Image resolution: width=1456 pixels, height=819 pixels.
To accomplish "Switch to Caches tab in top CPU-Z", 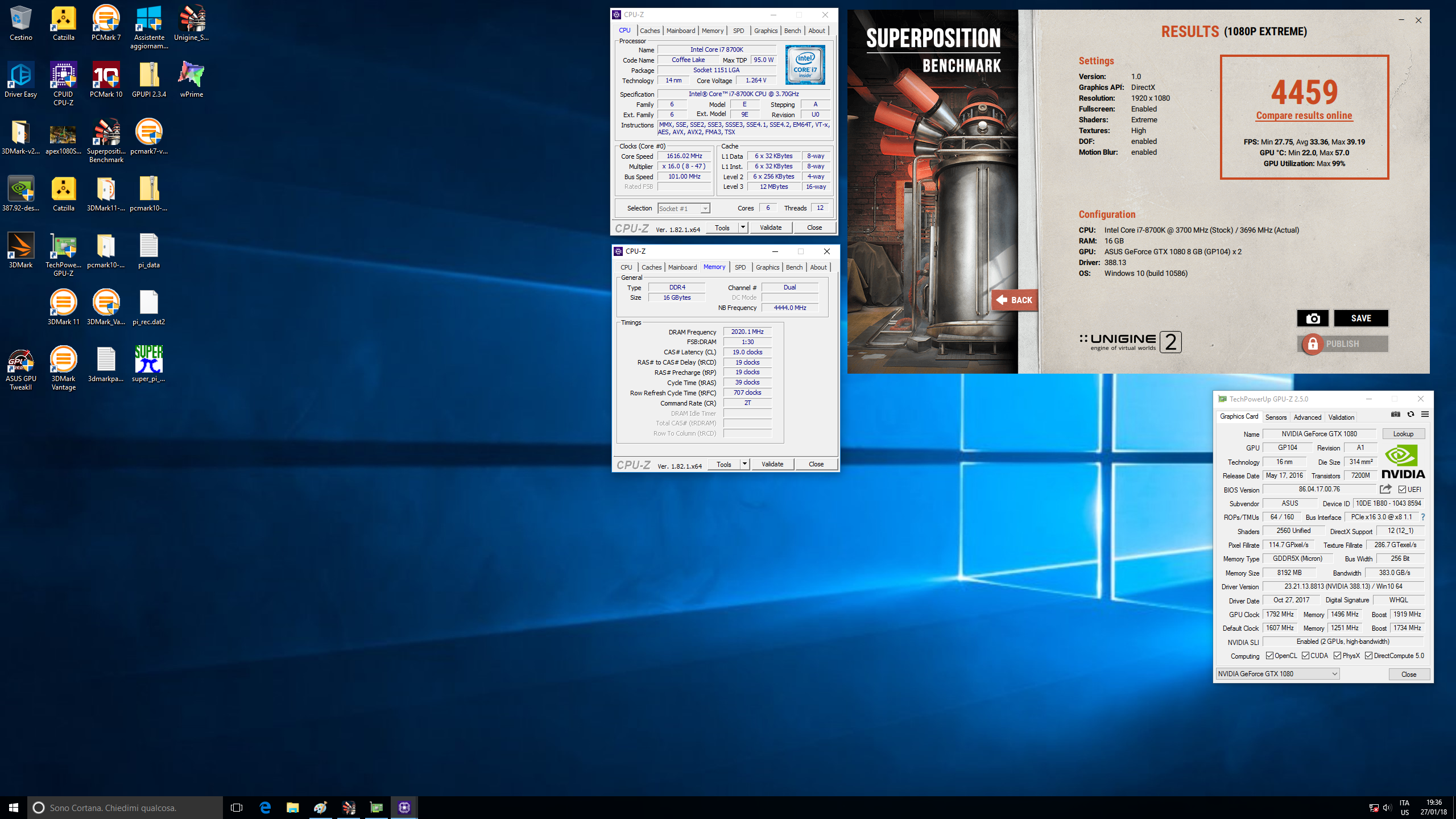I will click(650, 31).
